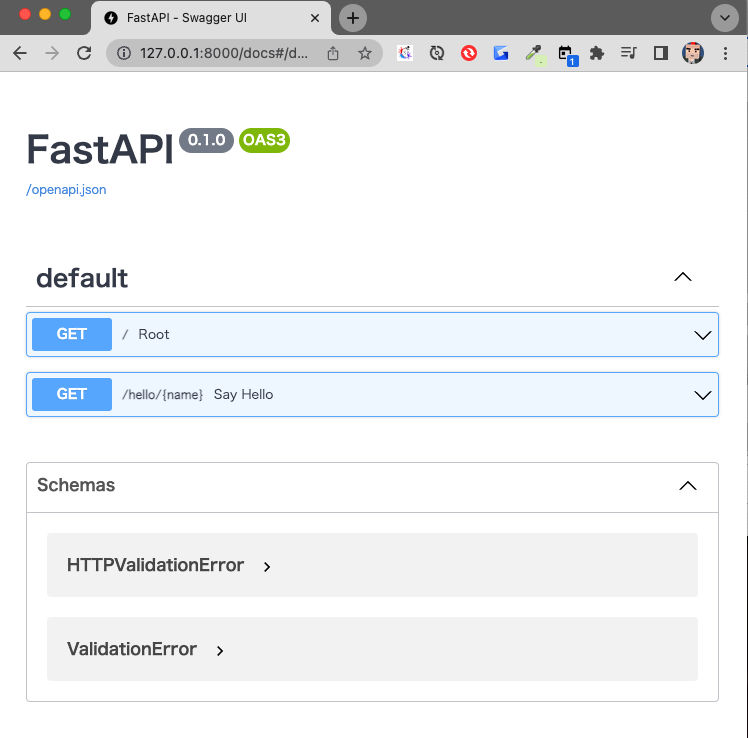
Task: Collapse the Schemas section chevron
Action: [x=688, y=486]
